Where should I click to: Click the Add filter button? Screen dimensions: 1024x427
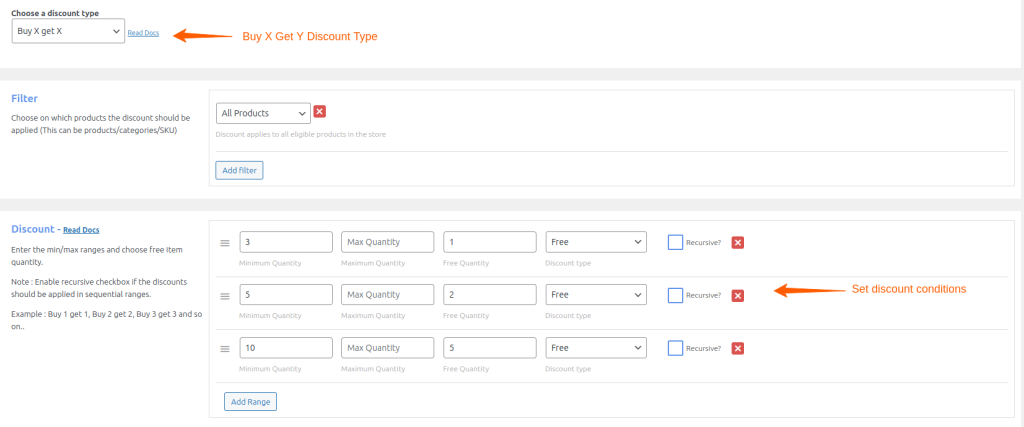pyautogui.click(x=239, y=170)
